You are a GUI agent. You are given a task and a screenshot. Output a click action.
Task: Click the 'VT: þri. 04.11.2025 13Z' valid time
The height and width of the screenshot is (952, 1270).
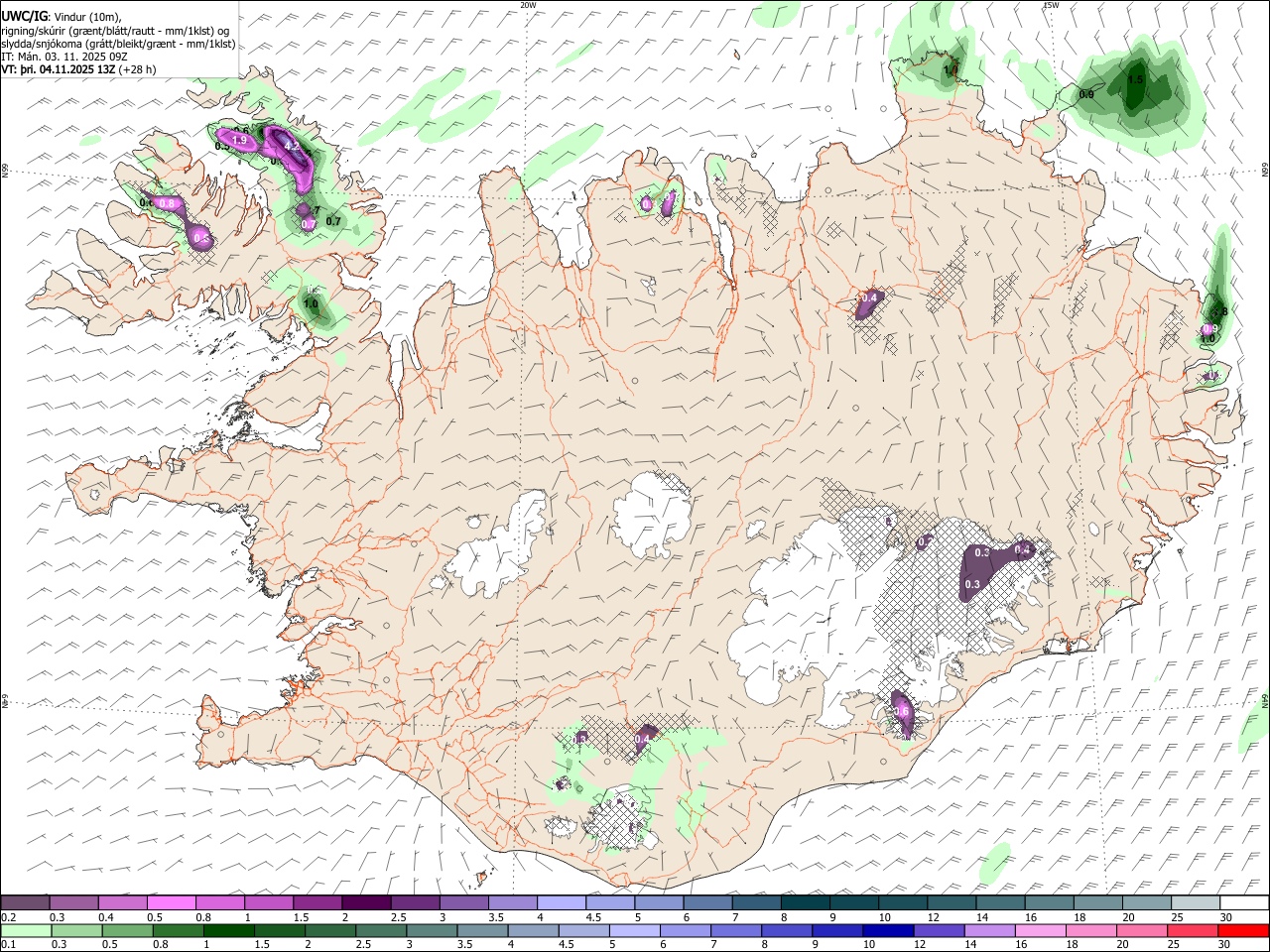(59, 69)
